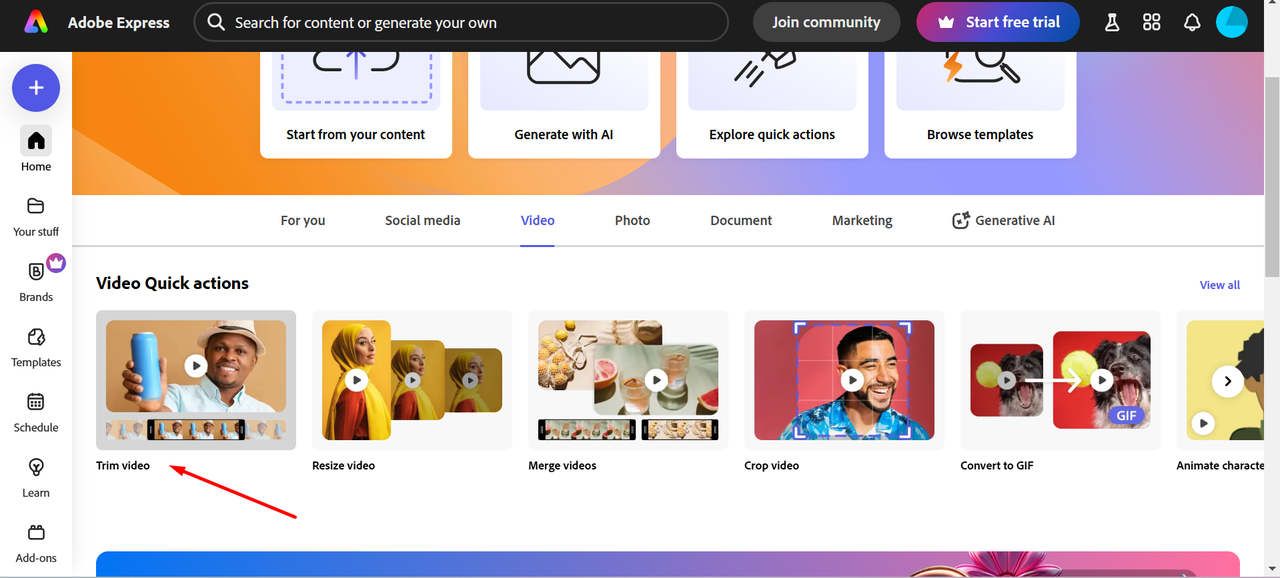Open the Animate character thumbnail
1280x578 pixels.
(1220, 380)
